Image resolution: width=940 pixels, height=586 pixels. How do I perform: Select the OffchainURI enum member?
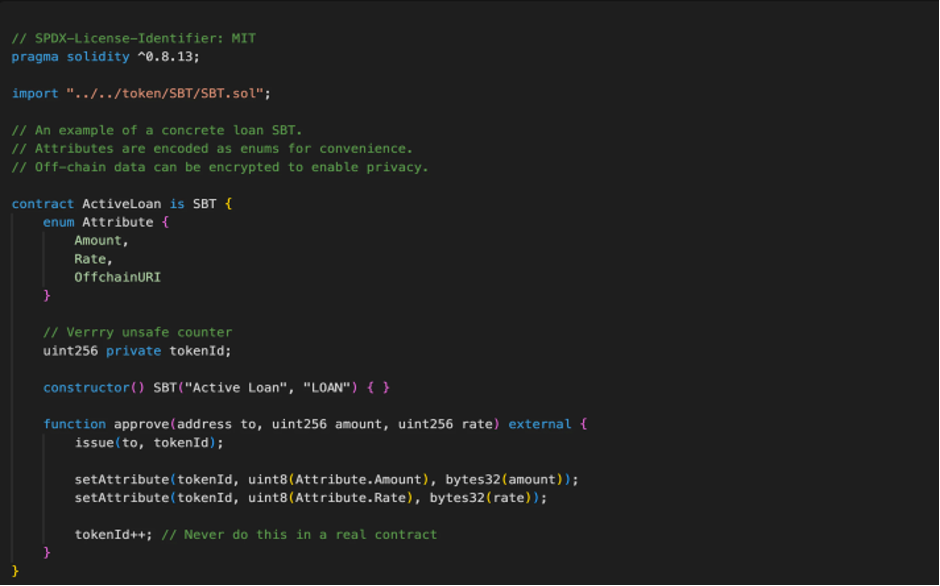(x=117, y=277)
